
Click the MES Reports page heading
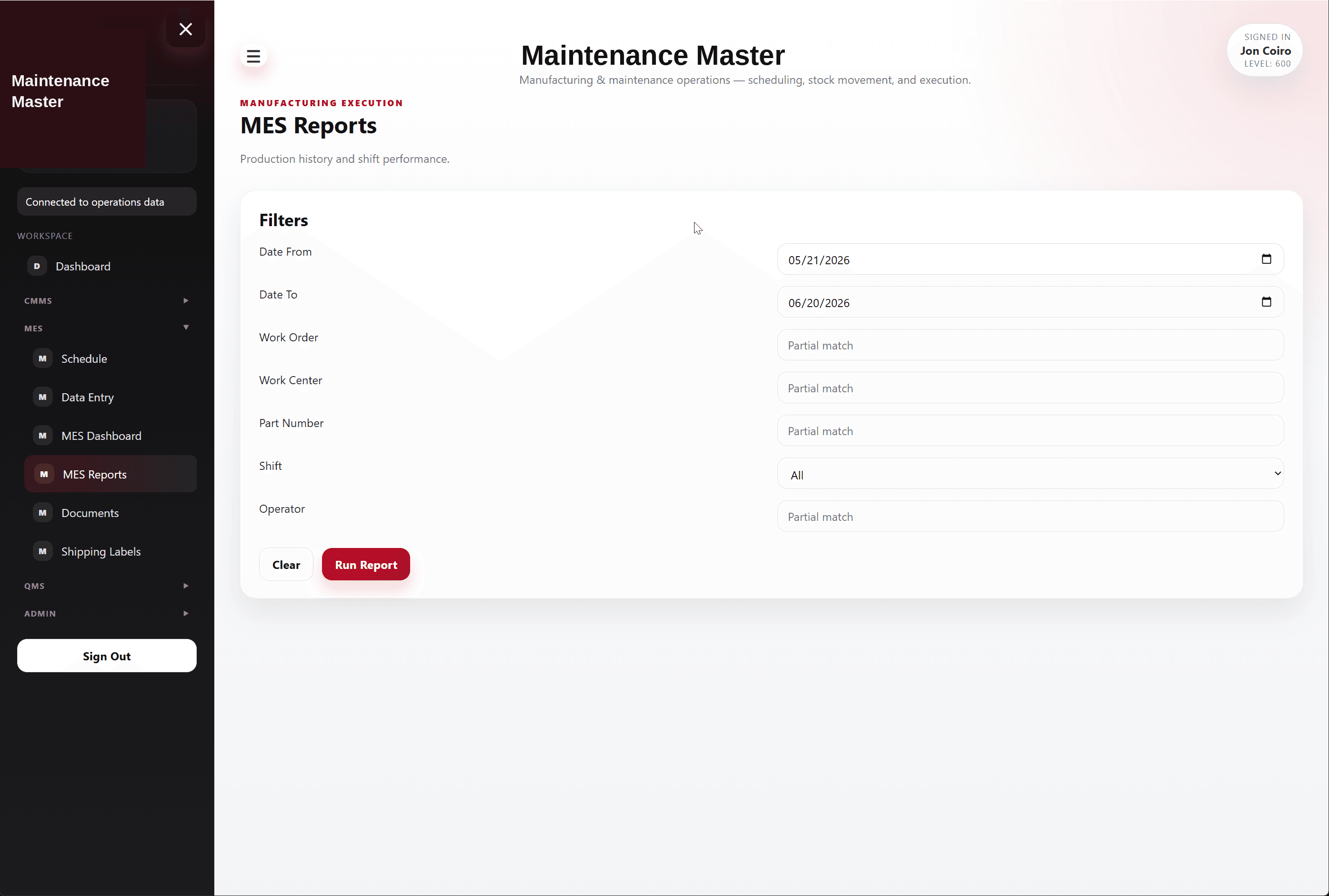pos(308,126)
